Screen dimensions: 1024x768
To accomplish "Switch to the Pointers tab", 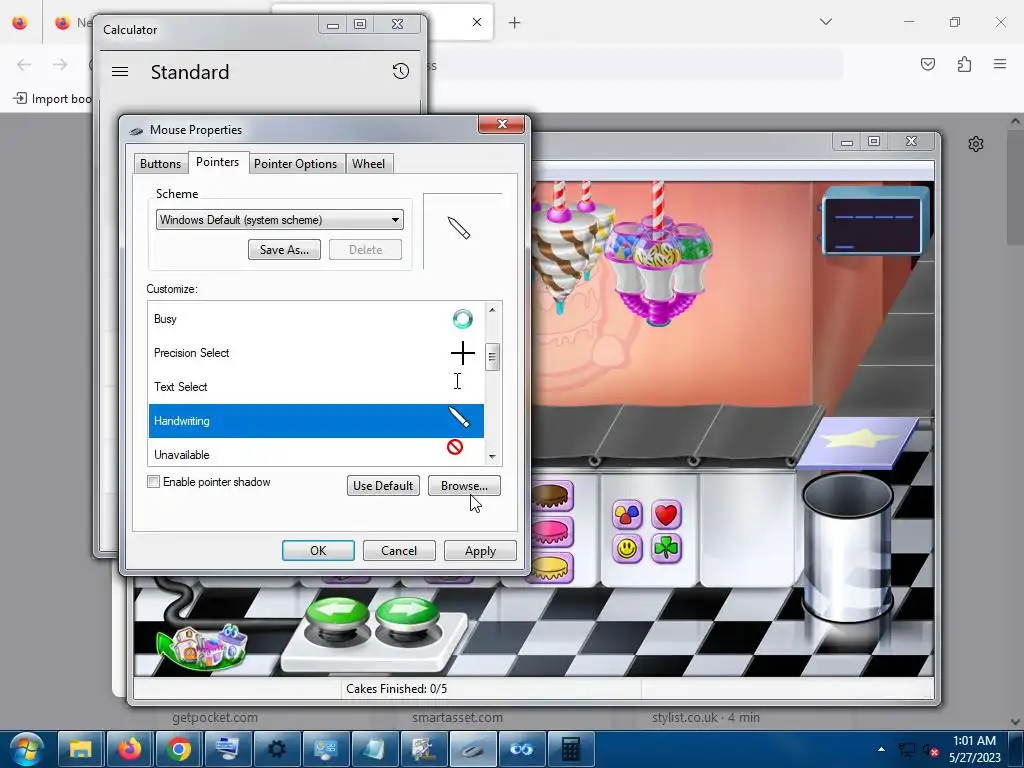I will tap(217, 162).
